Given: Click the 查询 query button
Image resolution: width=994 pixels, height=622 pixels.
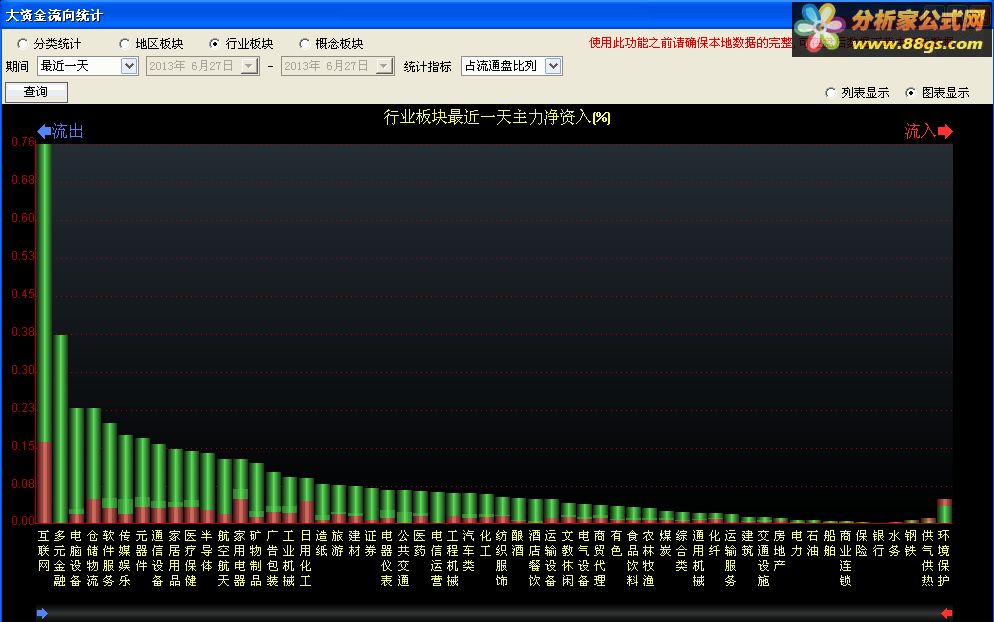Looking at the screenshot, I should tap(36, 92).
